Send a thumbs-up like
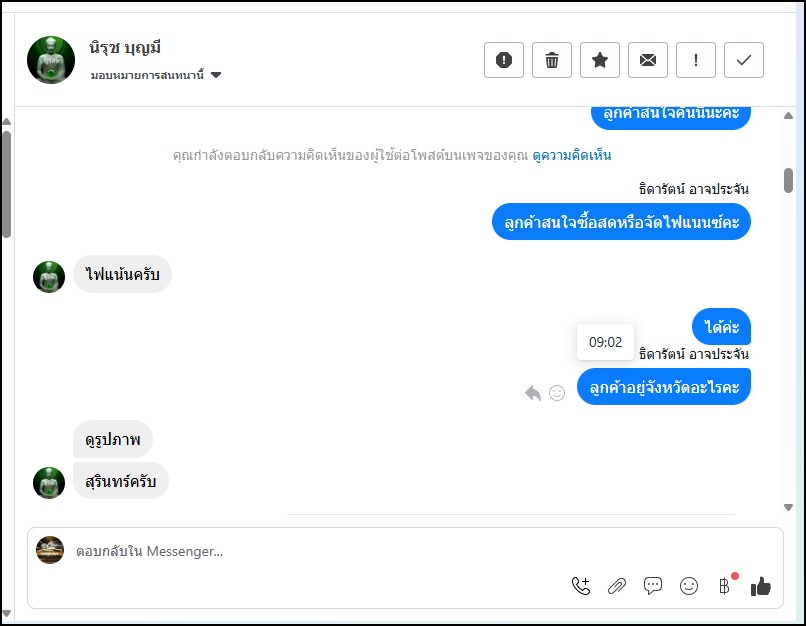This screenshot has width=806, height=626. point(761,587)
